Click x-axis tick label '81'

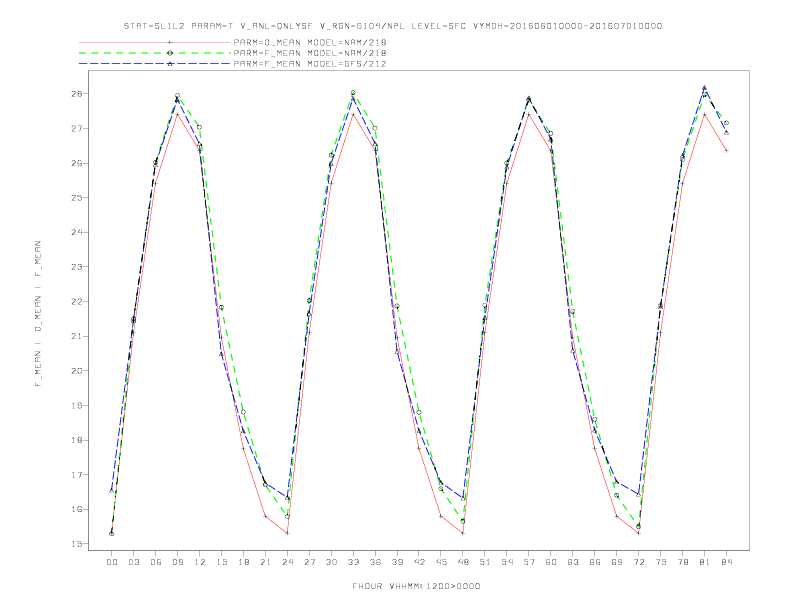point(705,562)
